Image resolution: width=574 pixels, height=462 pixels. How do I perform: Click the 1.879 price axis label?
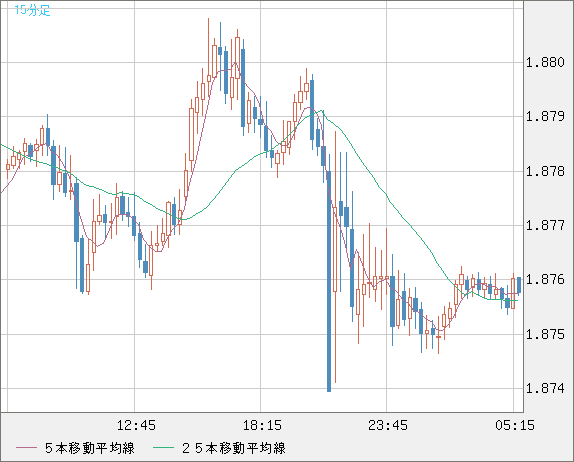pyautogui.click(x=545, y=116)
